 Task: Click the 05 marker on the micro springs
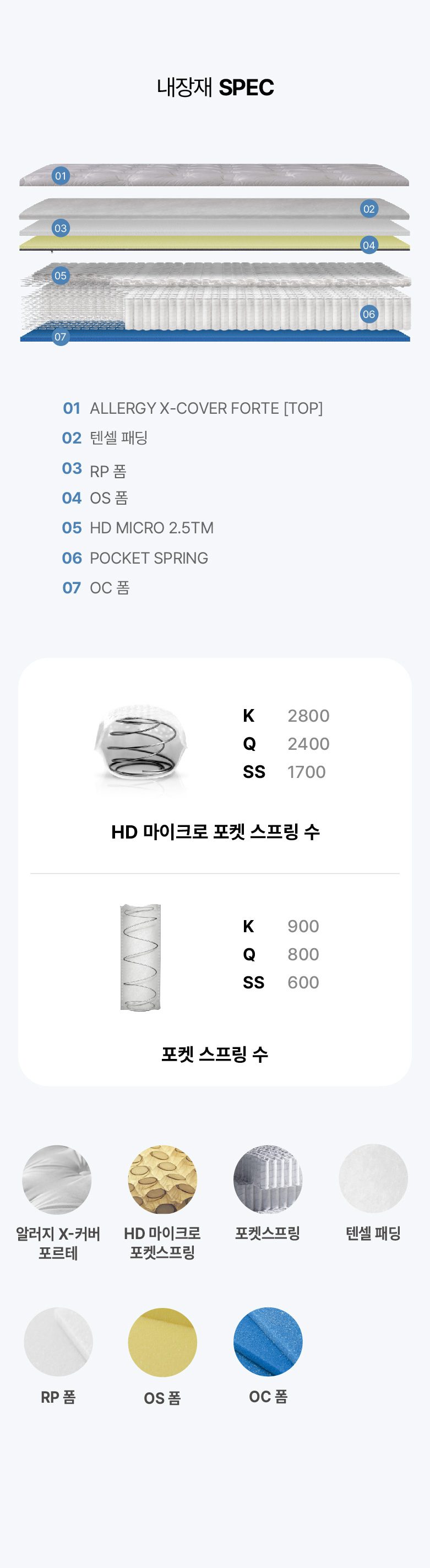tap(60, 275)
